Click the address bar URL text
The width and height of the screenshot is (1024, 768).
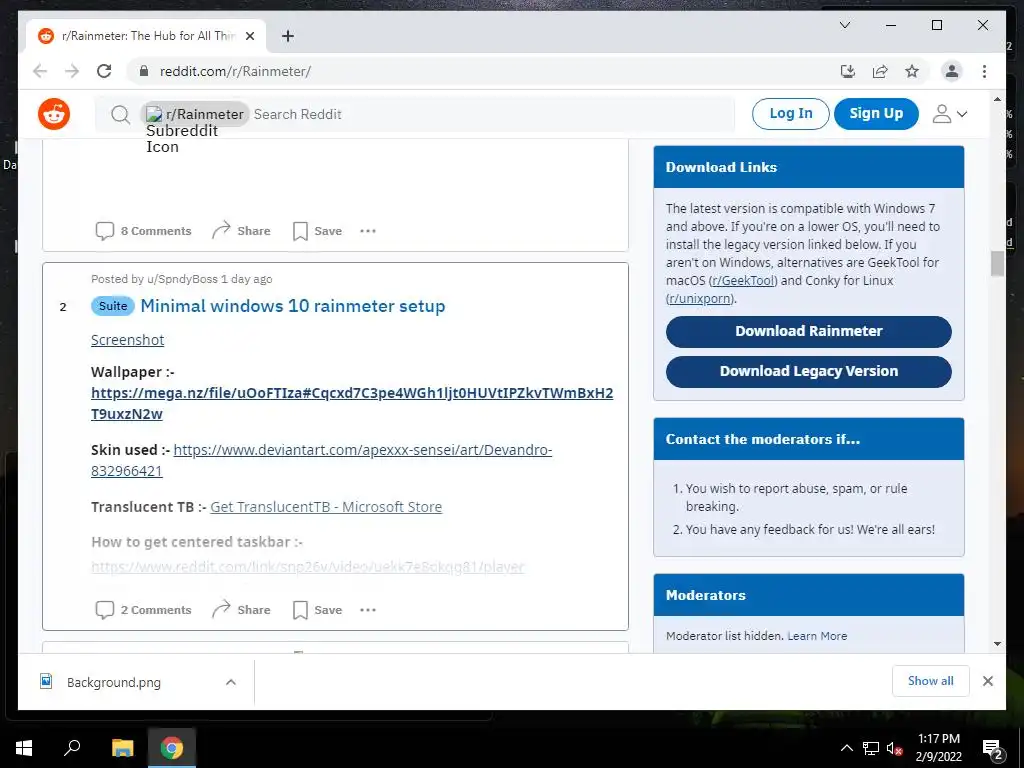(x=235, y=71)
